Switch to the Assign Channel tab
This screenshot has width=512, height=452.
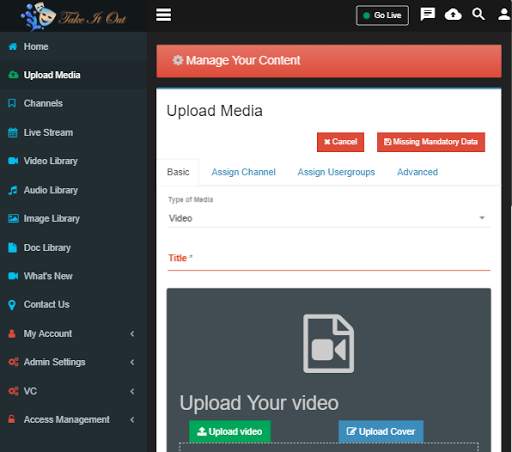click(243, 172)
